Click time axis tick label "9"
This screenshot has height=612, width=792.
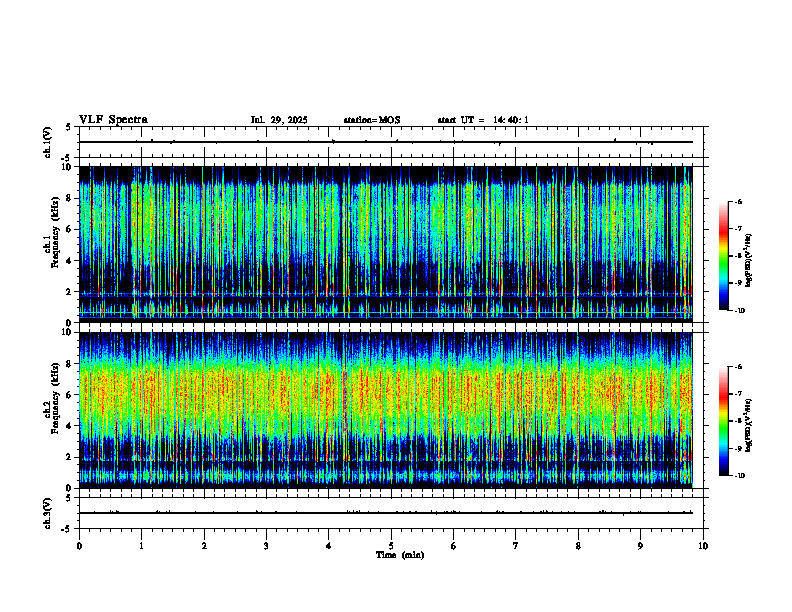[x=640, y=546]
